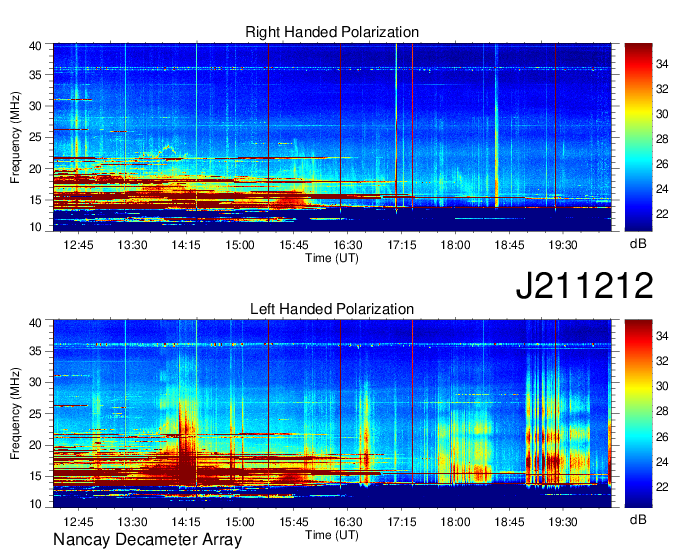
Task: Click "22" on Right Handed colorbar scale
Action: [662, 214]
